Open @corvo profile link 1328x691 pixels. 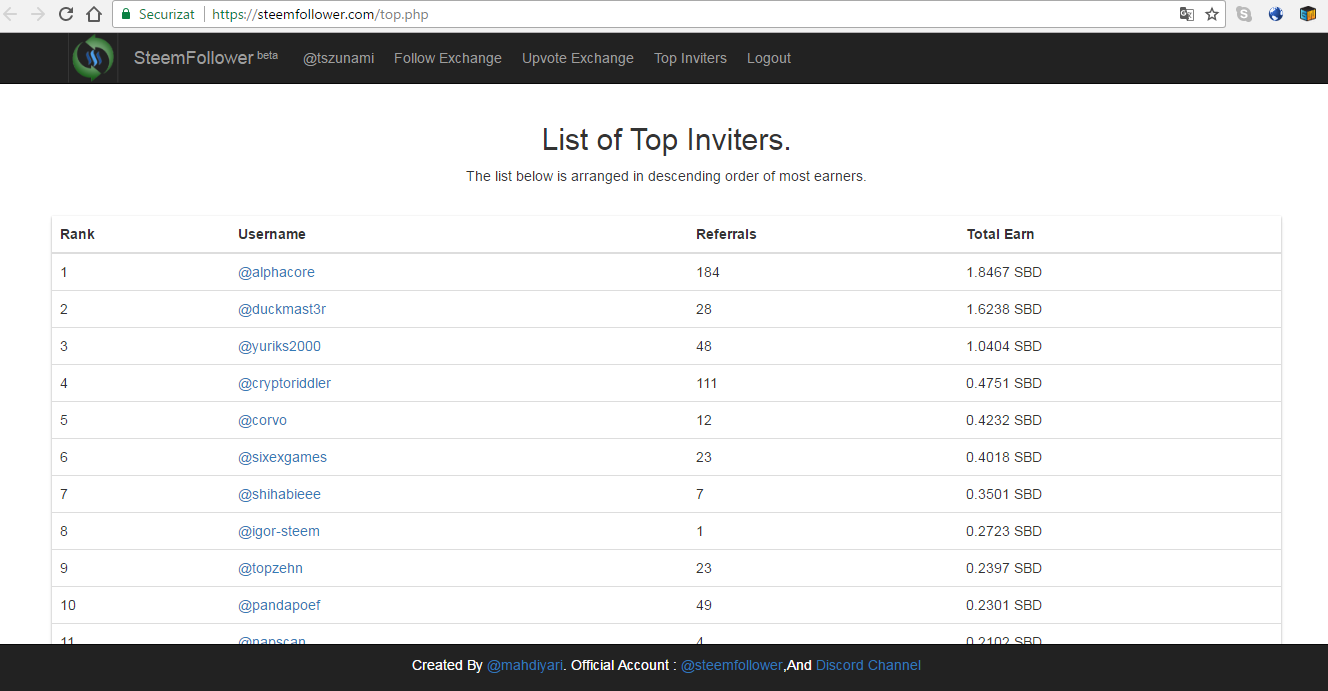click(262, 420)
